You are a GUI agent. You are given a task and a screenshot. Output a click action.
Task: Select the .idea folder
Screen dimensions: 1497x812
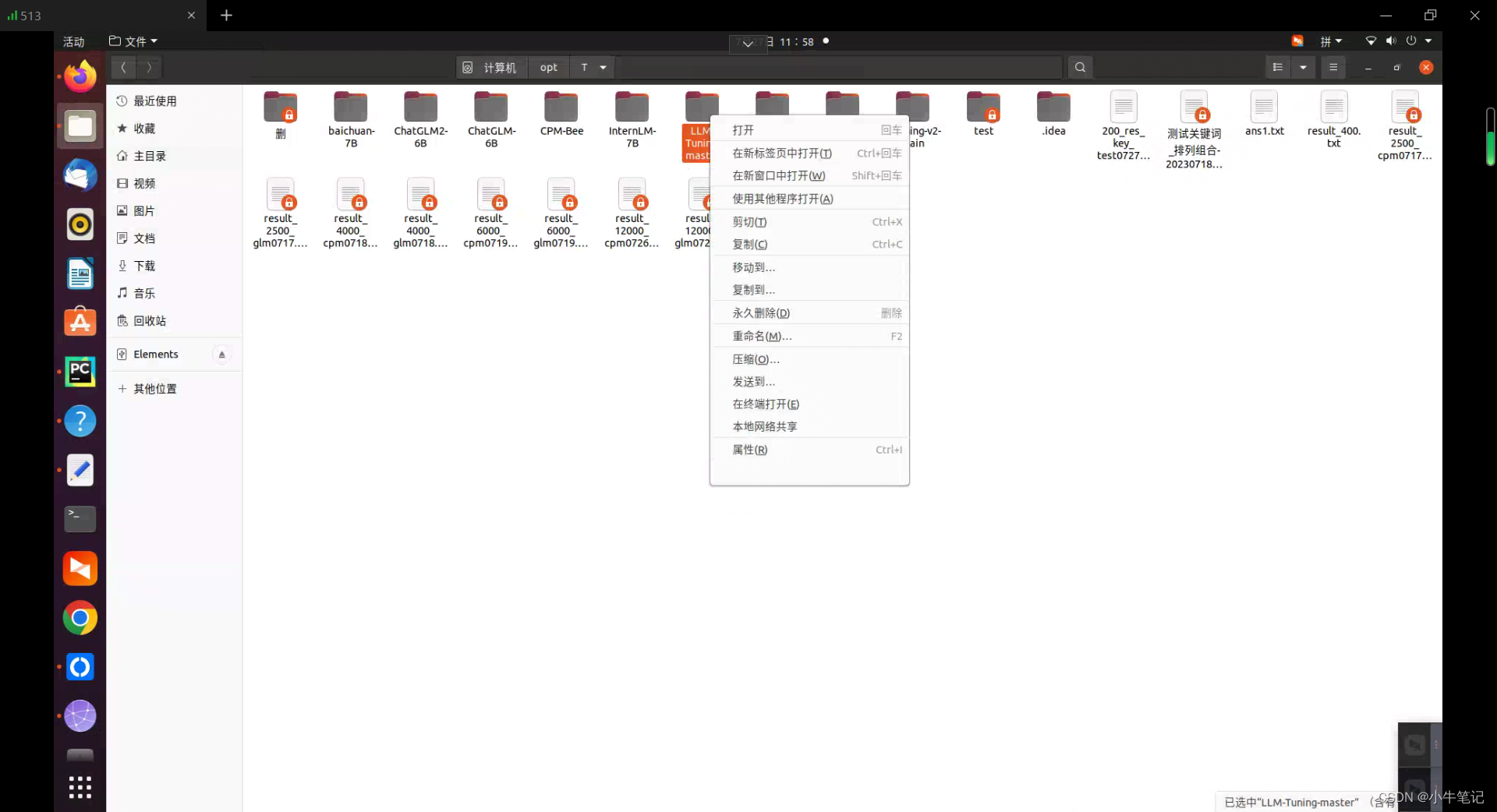(x=1053, y=114)
